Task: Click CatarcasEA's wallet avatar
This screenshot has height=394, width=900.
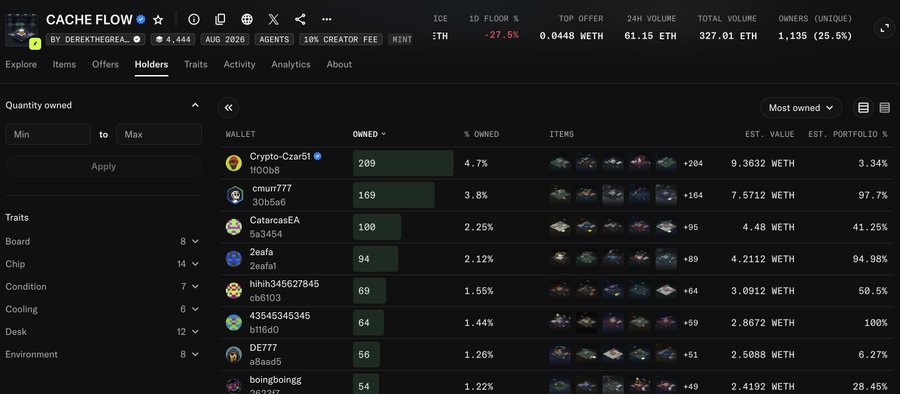Action: point(234,227)
